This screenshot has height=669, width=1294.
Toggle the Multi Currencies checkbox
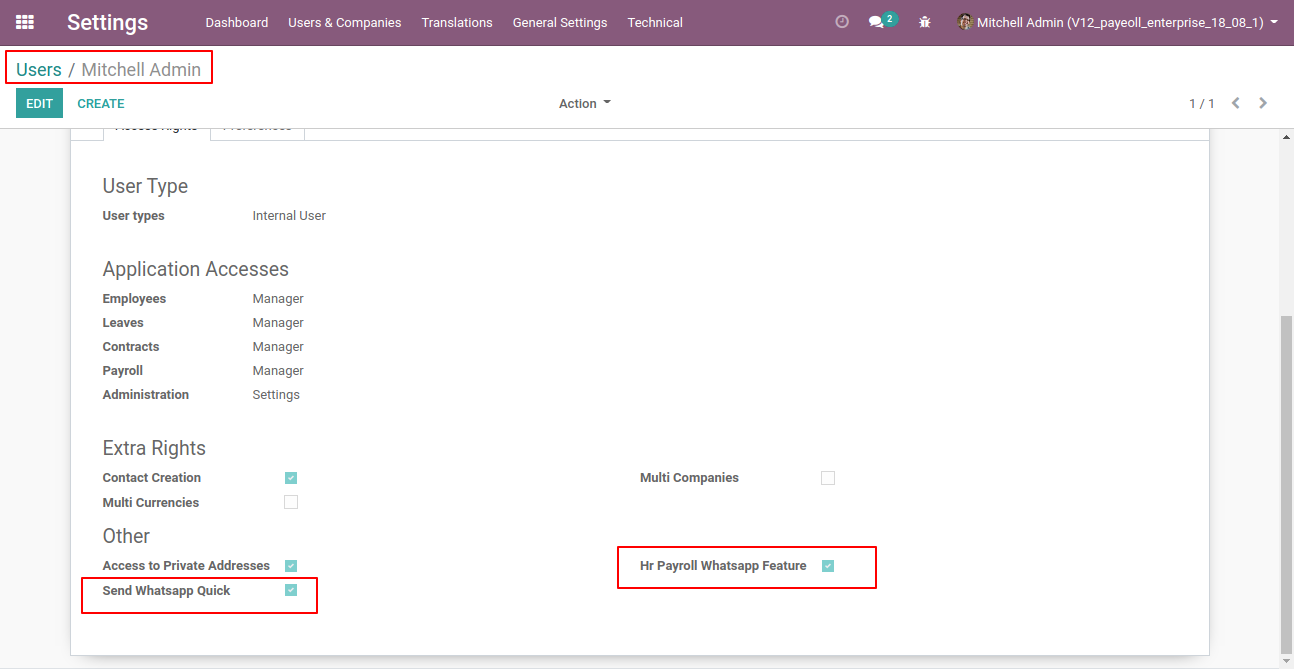(x=291, y=502)
